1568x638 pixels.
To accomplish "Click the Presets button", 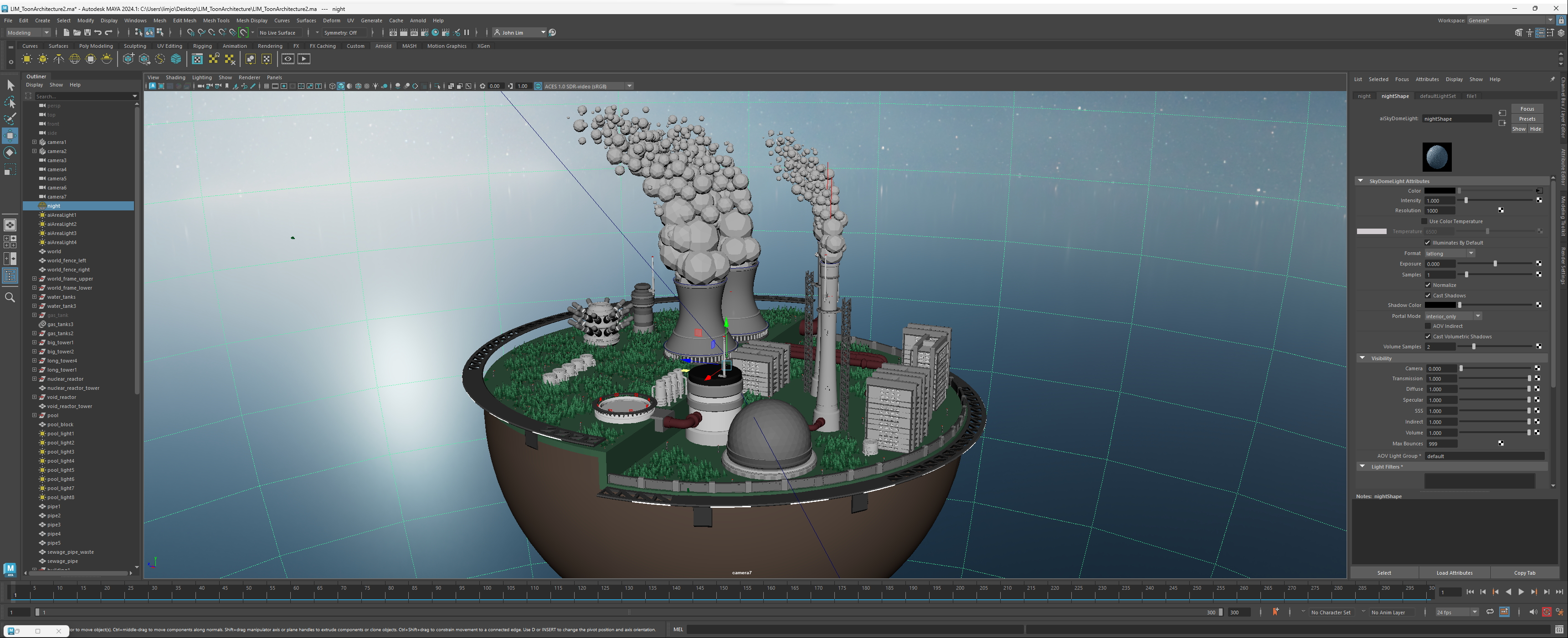I will point(1527,118).
